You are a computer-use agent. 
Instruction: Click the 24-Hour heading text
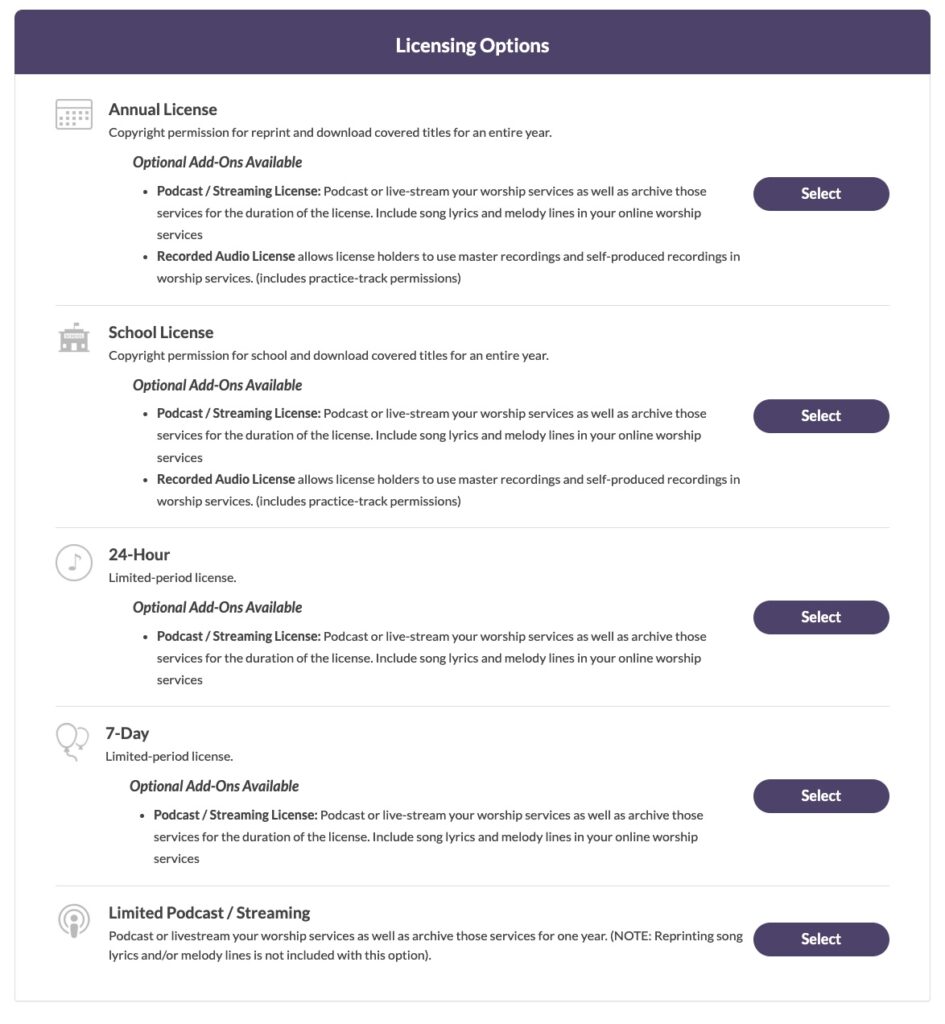139,554
